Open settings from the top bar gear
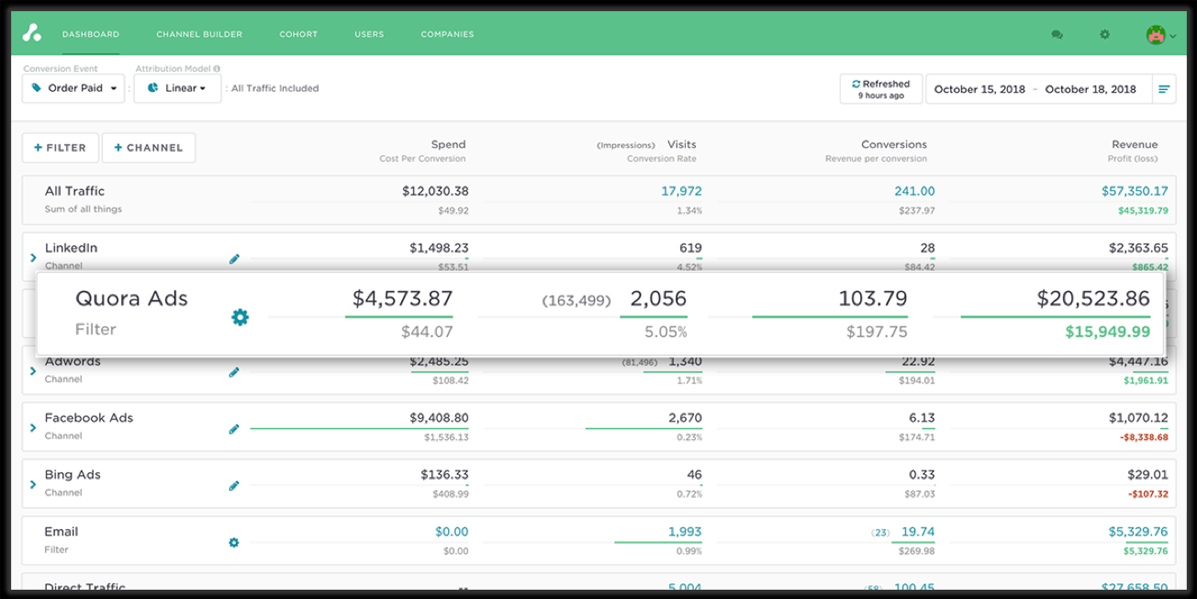The width and height of the screenshot is (1197, 599). click(x=1105, y=34)
